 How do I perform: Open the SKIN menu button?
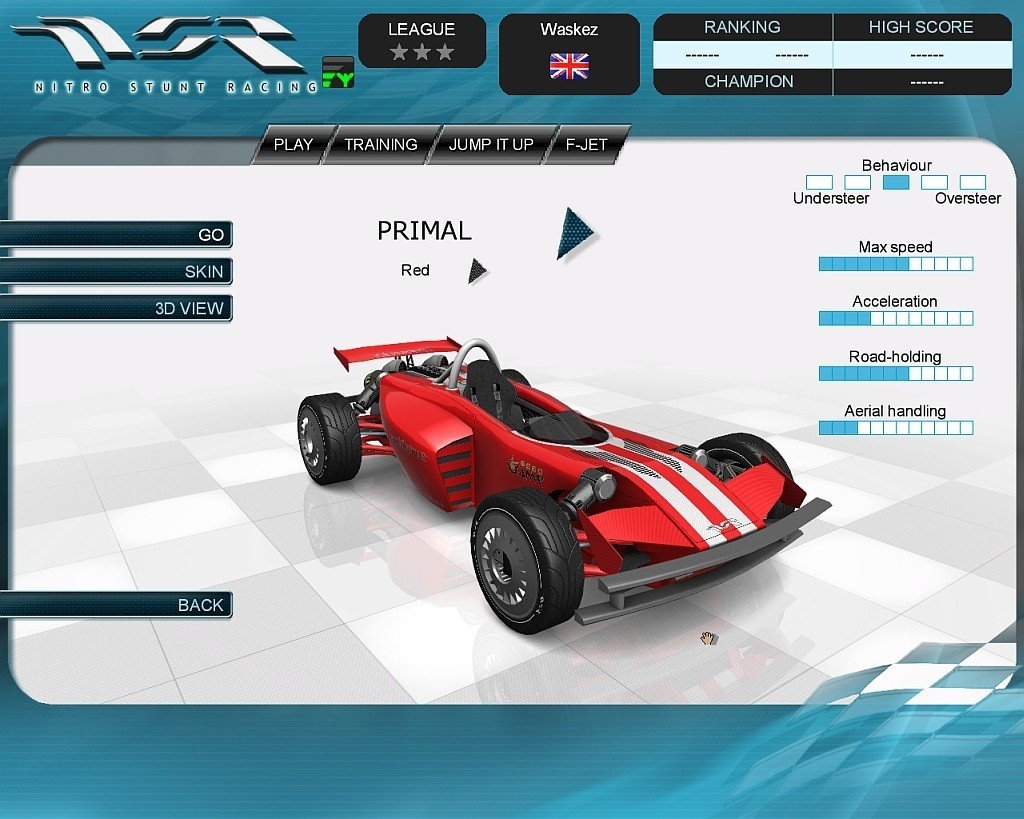pos(116,271)
